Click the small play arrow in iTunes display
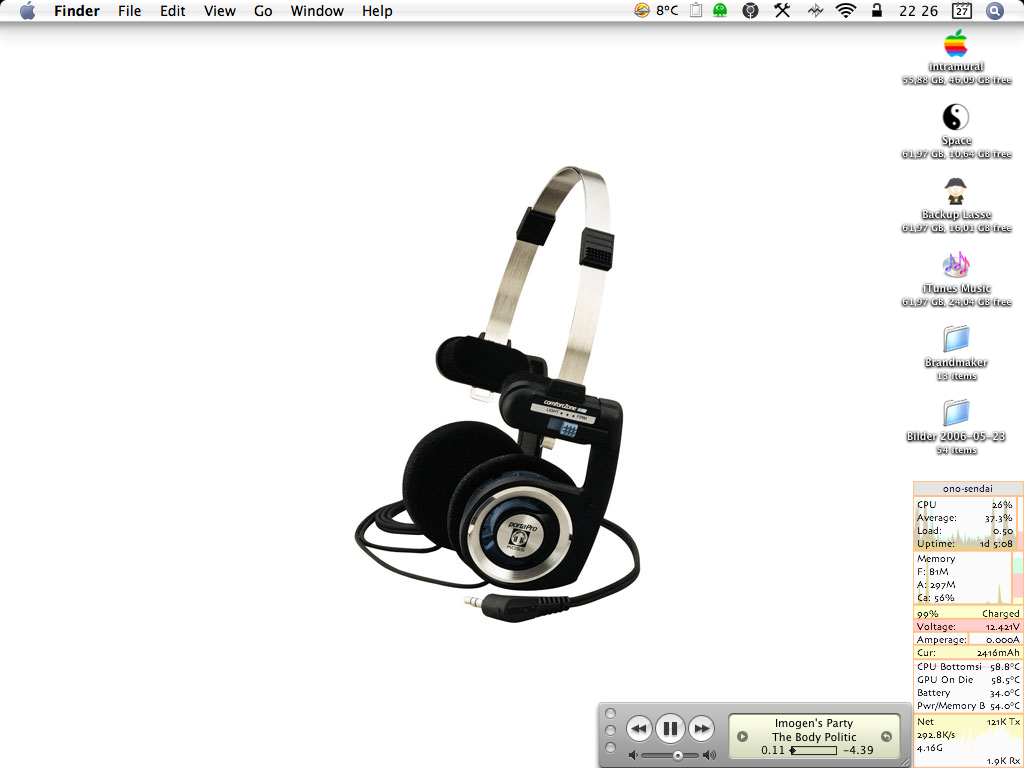 [x=743, y=737]
